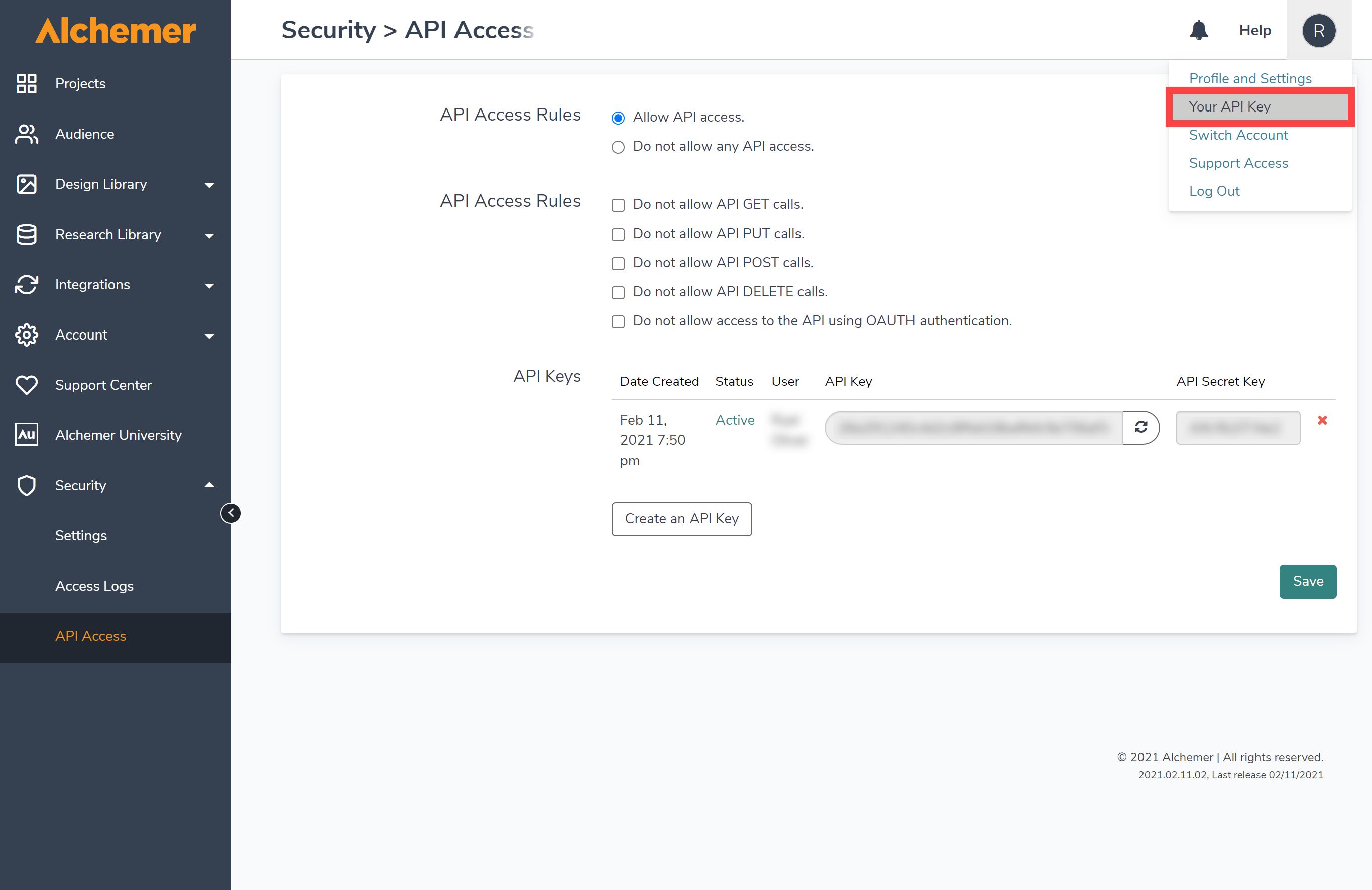
Task: Click the Feb 11, 2021 date cell
Action: click(x=652, y=440)
